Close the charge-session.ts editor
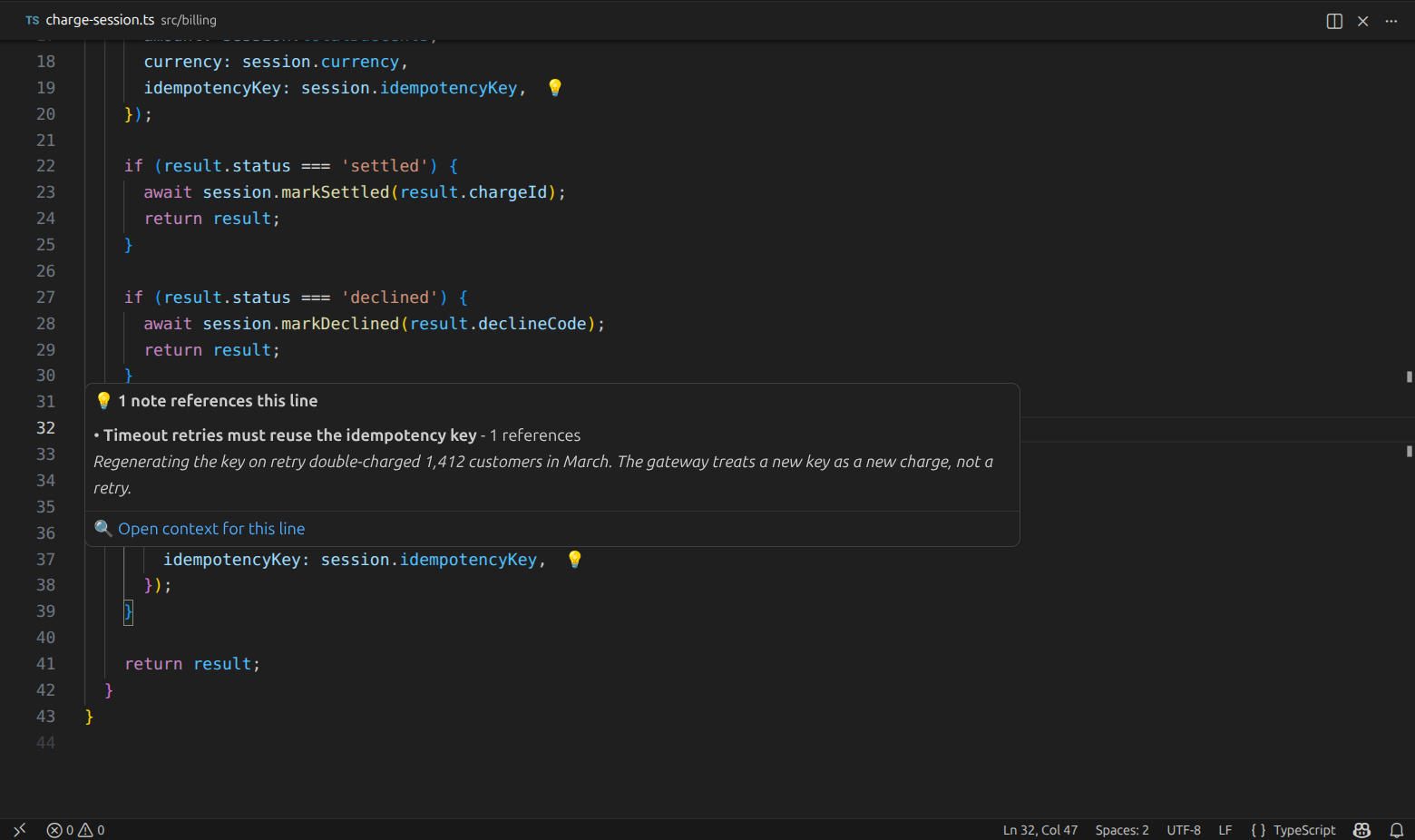This screenshot has width=1415, height=840. [x=1362, y=21]
